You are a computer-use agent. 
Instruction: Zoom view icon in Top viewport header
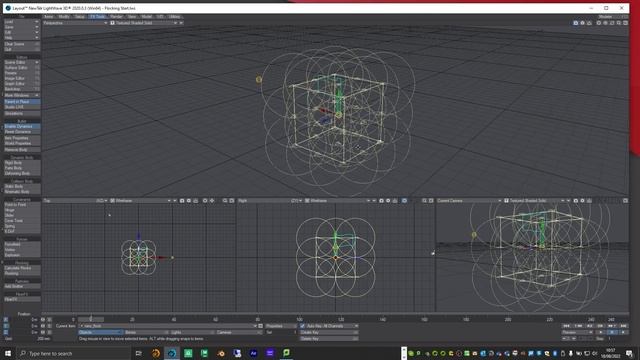click(x=195, y=200)
